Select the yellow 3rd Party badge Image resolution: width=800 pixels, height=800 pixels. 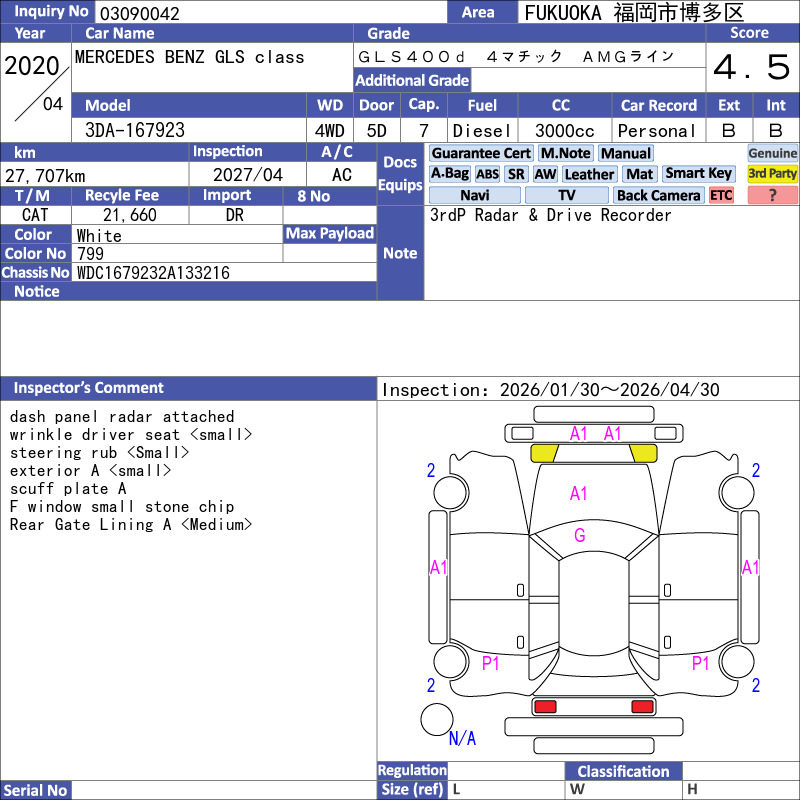point(772,174)
